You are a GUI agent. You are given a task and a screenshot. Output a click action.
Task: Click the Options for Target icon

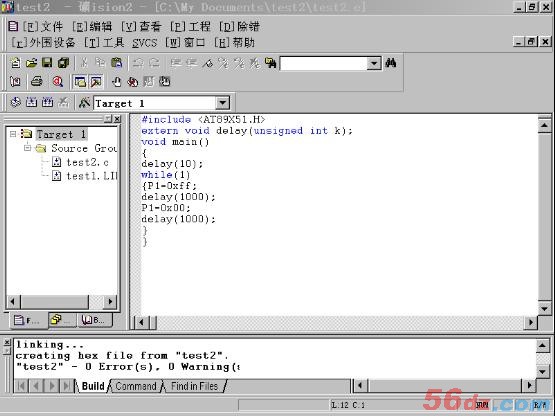pyautogui.click(x=84, y=103)
